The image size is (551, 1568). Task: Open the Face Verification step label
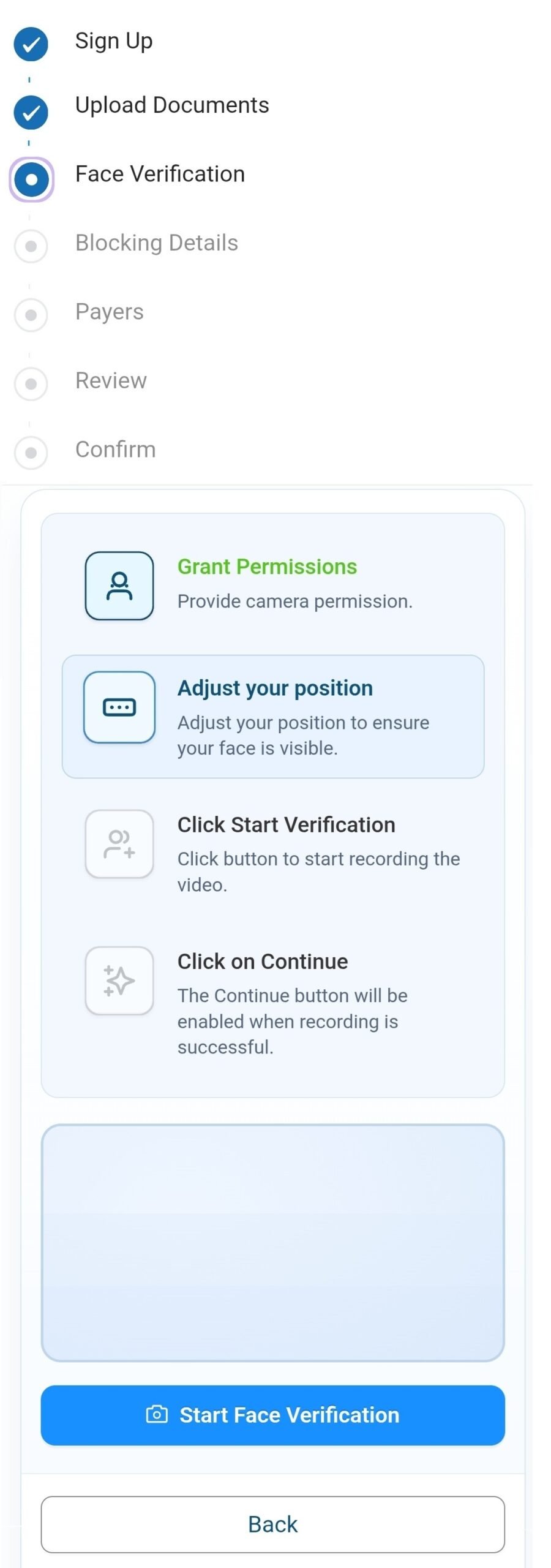[160, 174]
